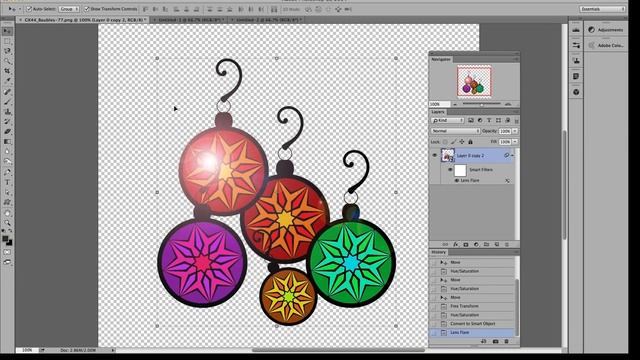
Task: Open the Layers panel flyout menu
Action: click(516, 112)
